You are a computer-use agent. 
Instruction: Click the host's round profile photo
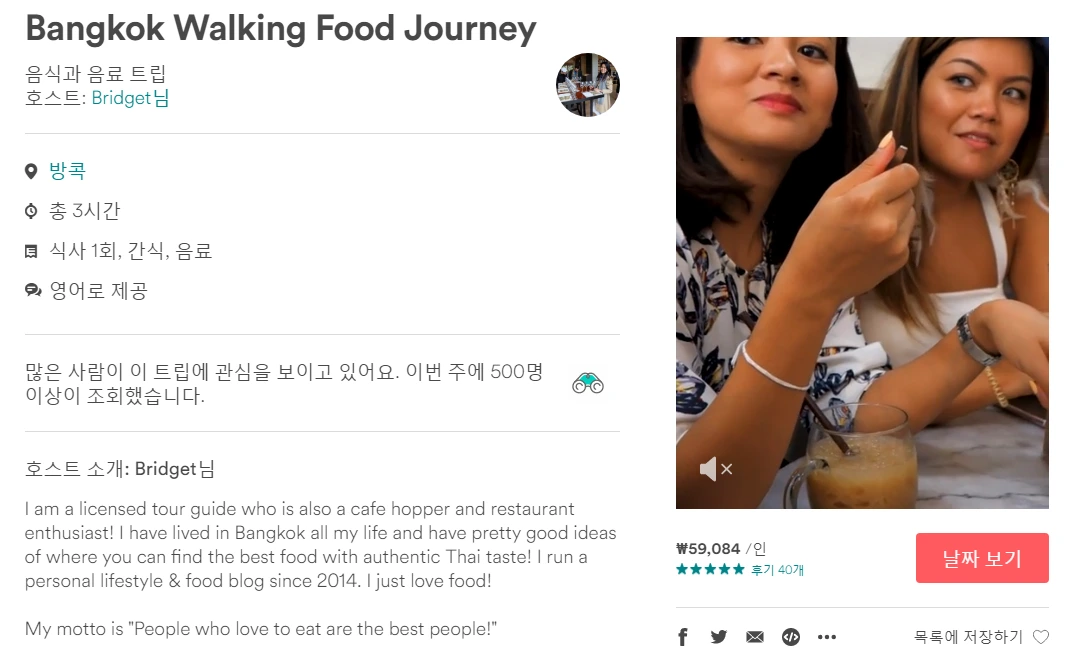click(x=588, y=85)
